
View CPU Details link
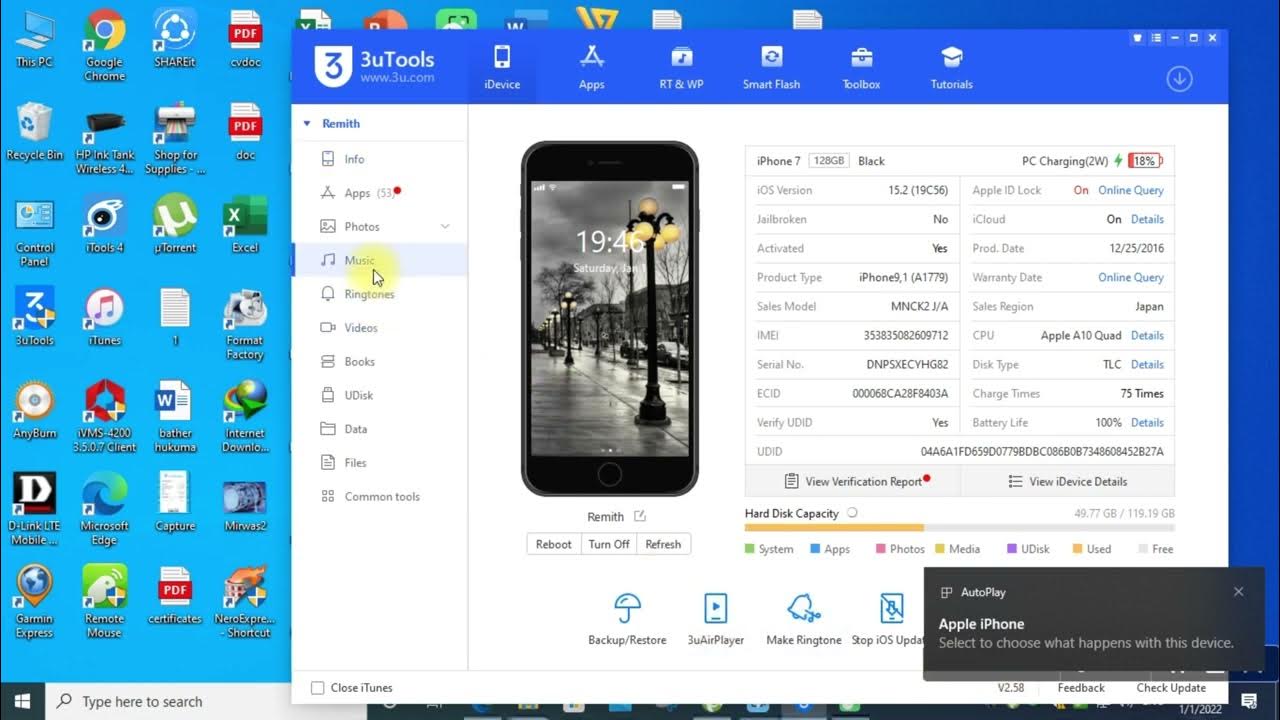[x=1147, y=335]
